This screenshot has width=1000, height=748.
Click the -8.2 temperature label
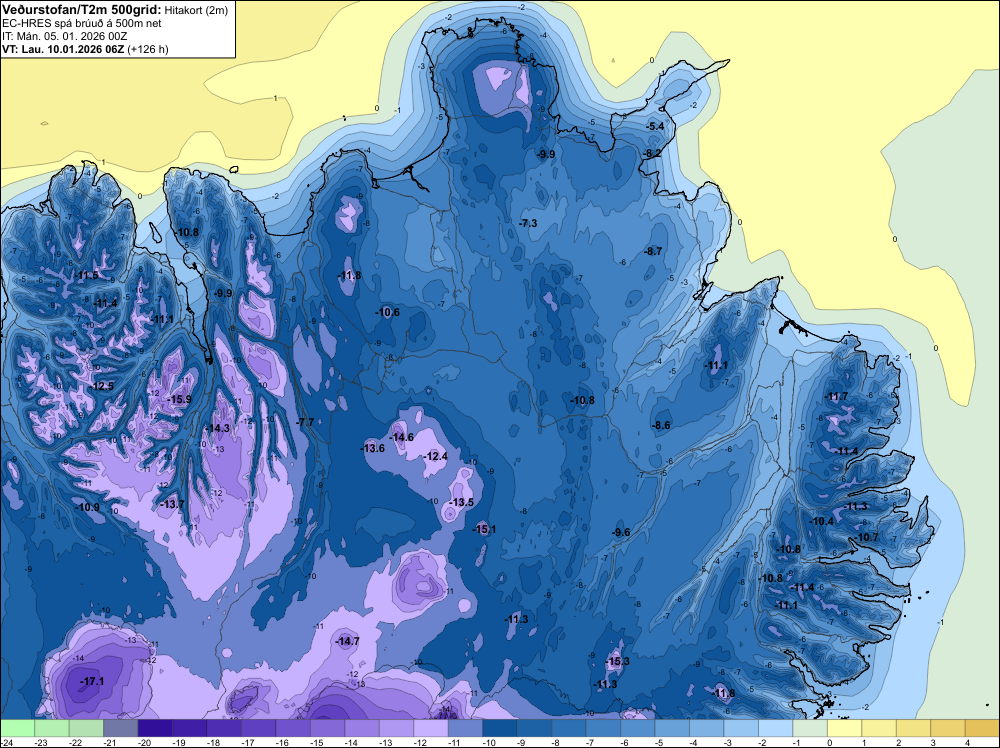[x=652, y=153]
